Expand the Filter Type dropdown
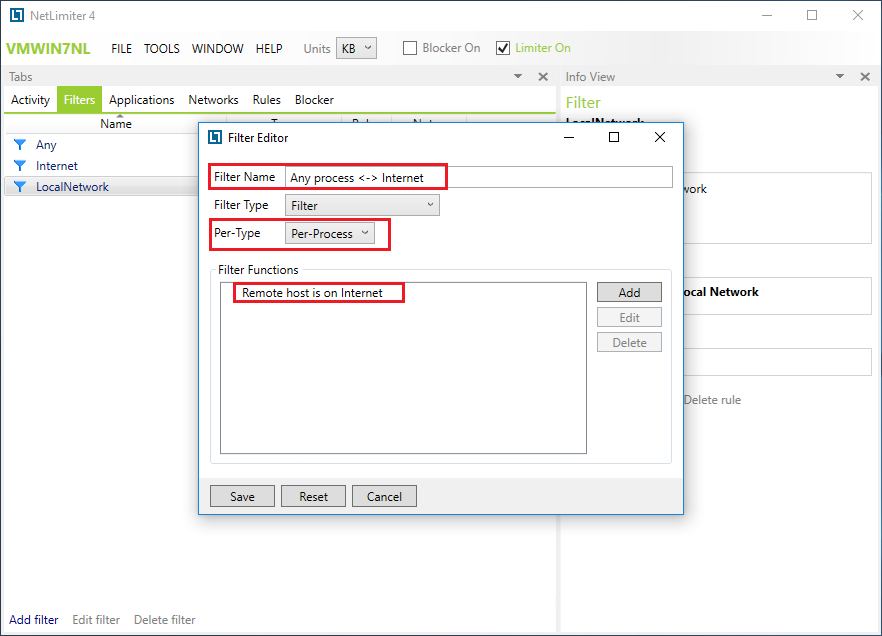Image resolution: width=882 pixels, height=636 pixels. [x=362, y=205]
